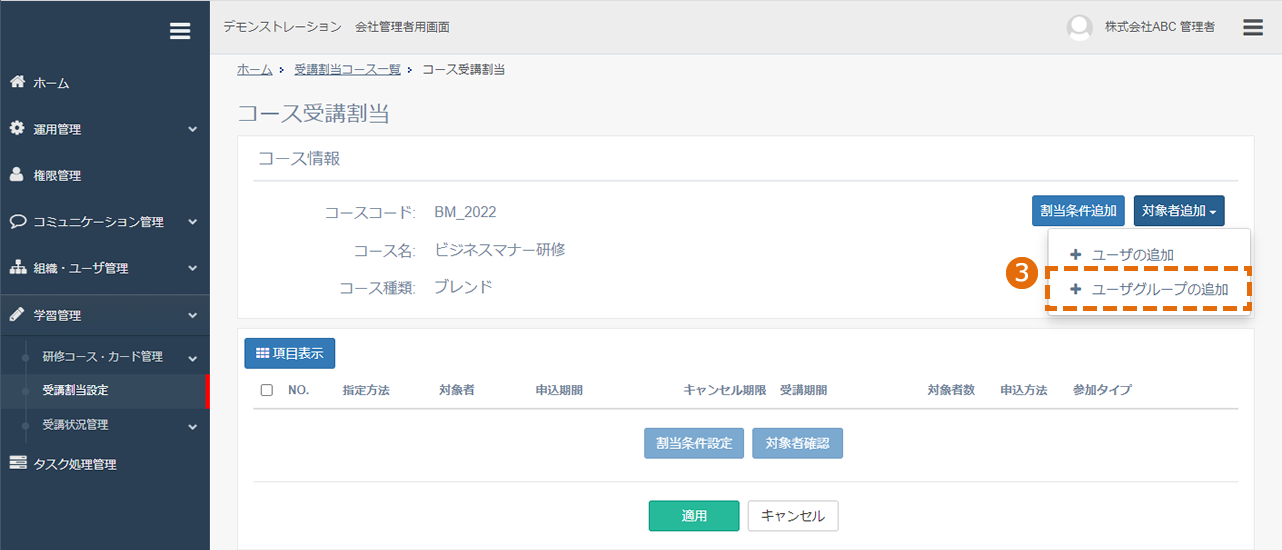
Task: Click the course code value BM_2022
Action: (465, 212)
